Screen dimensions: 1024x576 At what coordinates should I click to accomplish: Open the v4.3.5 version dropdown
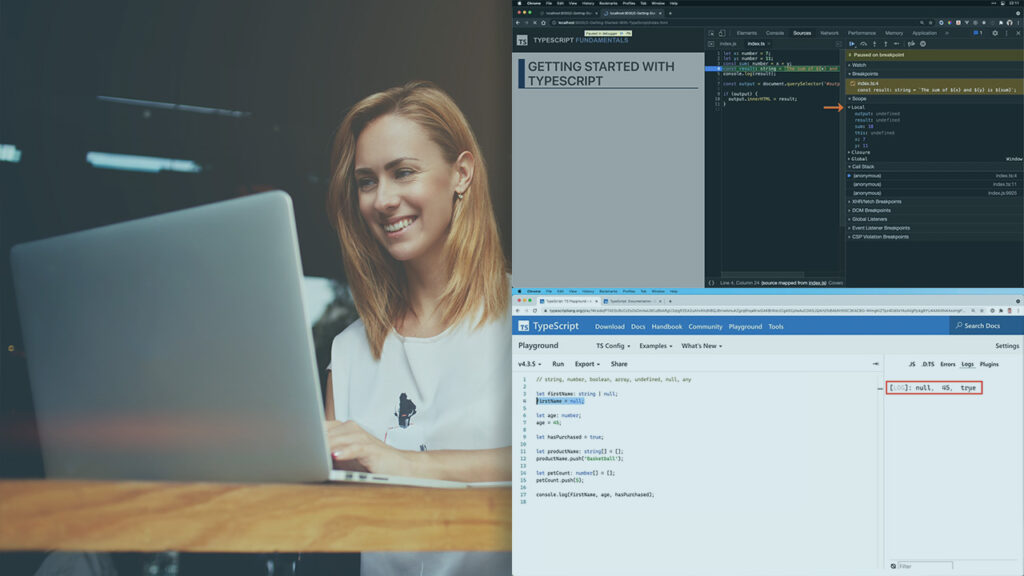530,364
